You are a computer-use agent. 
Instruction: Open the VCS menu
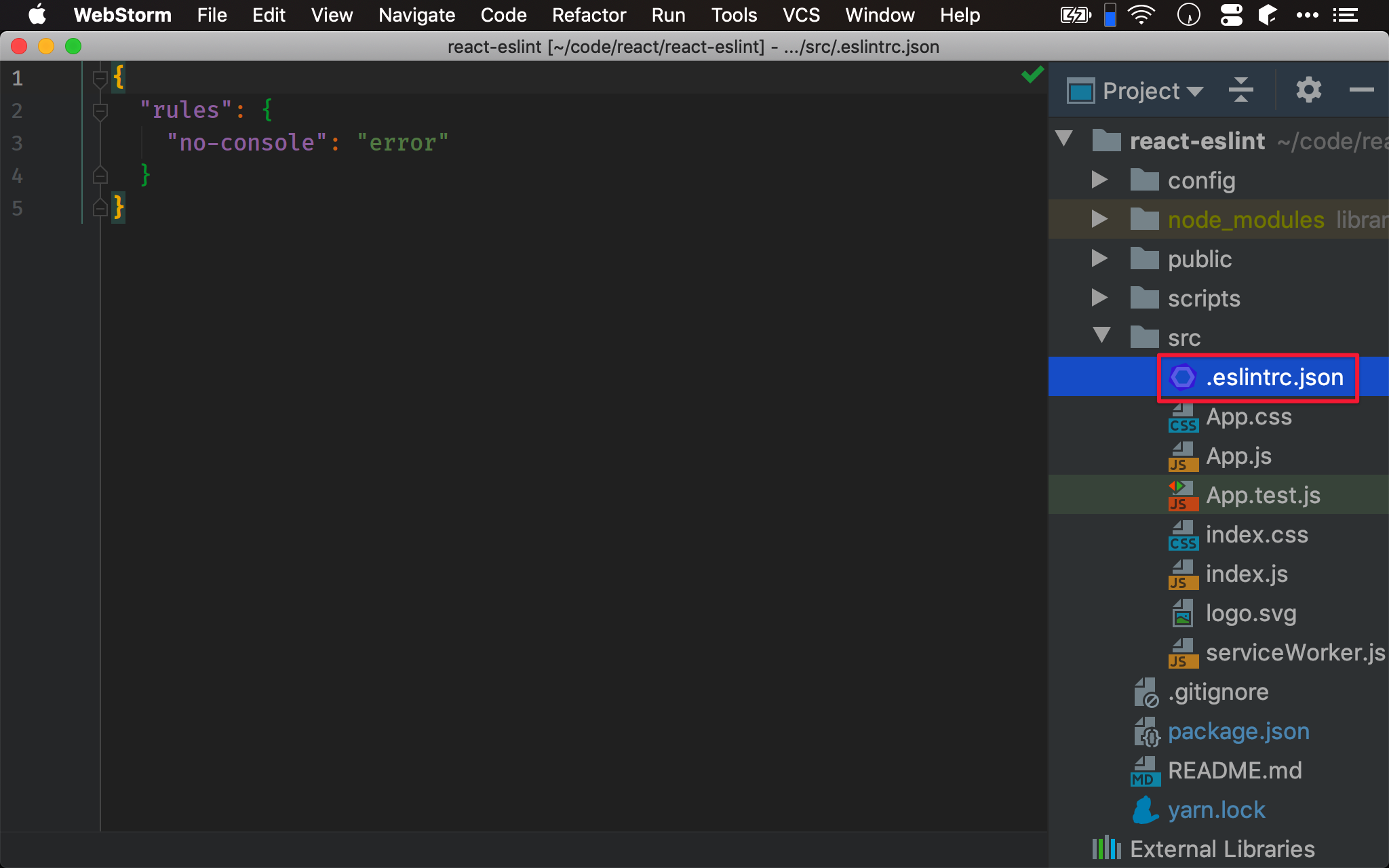(x=801, y=14)
